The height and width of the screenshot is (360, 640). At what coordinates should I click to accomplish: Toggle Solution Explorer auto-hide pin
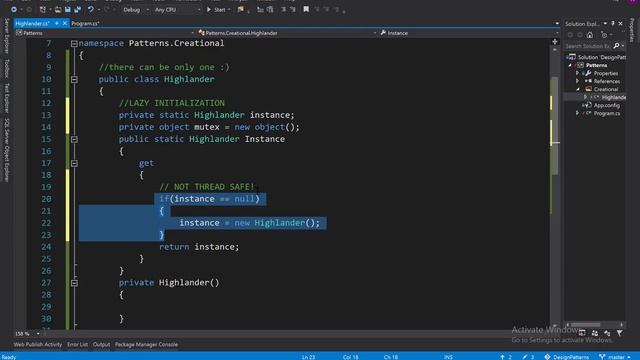[x=613, y=24]
